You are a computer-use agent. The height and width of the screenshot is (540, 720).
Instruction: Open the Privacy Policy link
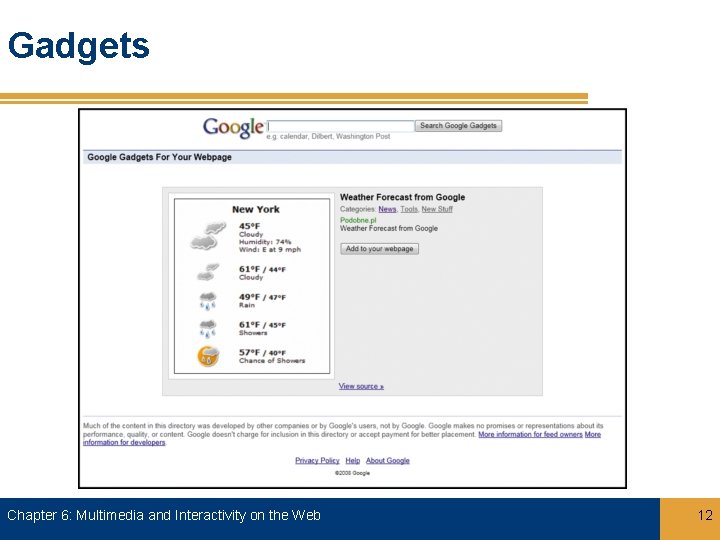point(317,460)
